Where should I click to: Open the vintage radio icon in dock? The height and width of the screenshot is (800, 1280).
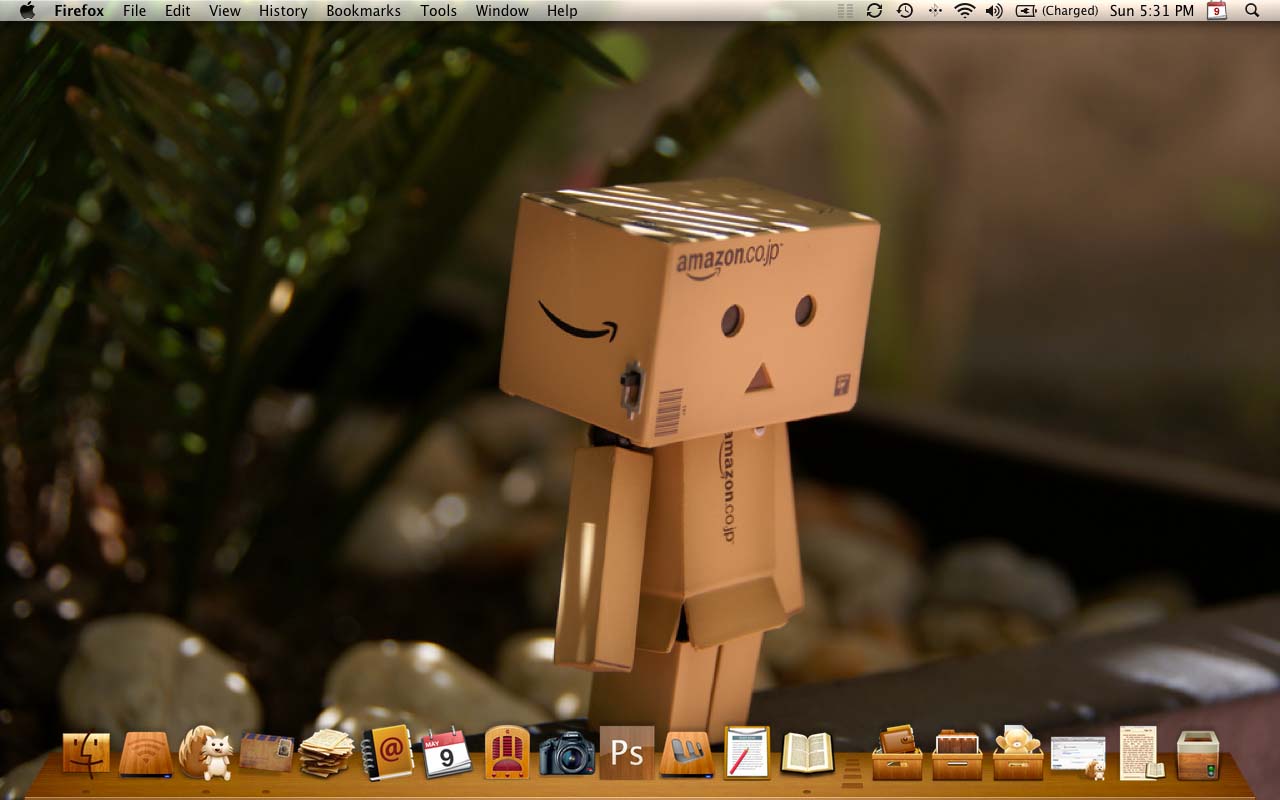pyautogui.click(x=507, y=753)
